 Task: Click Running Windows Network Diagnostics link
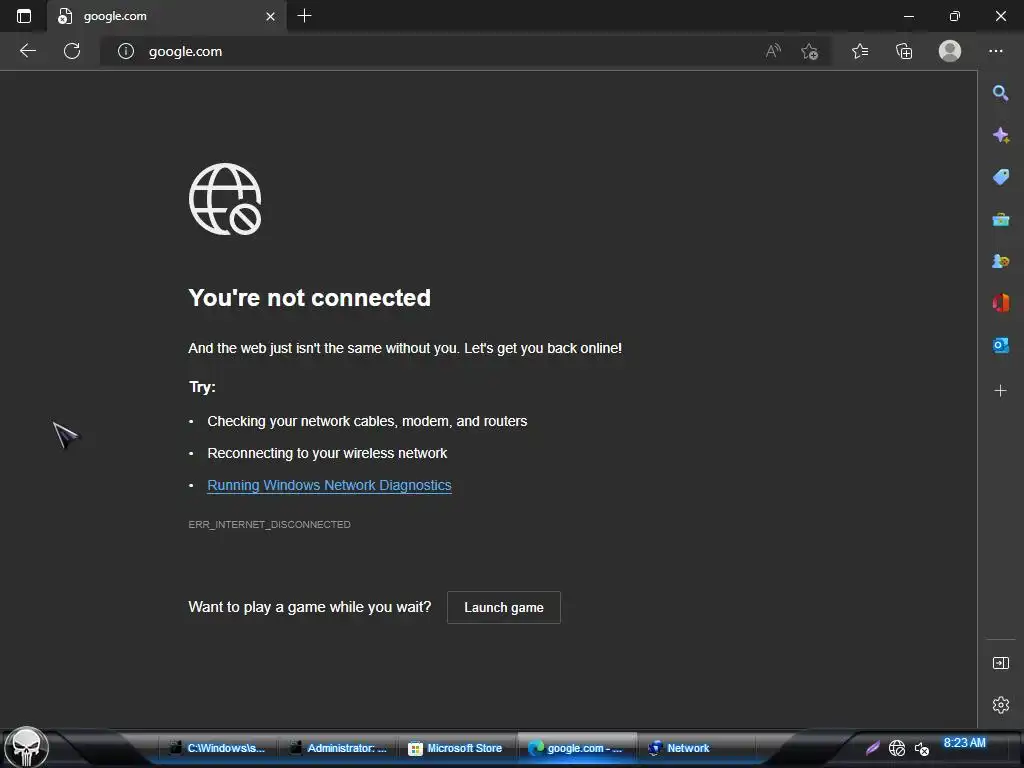(x=329, y=485)
